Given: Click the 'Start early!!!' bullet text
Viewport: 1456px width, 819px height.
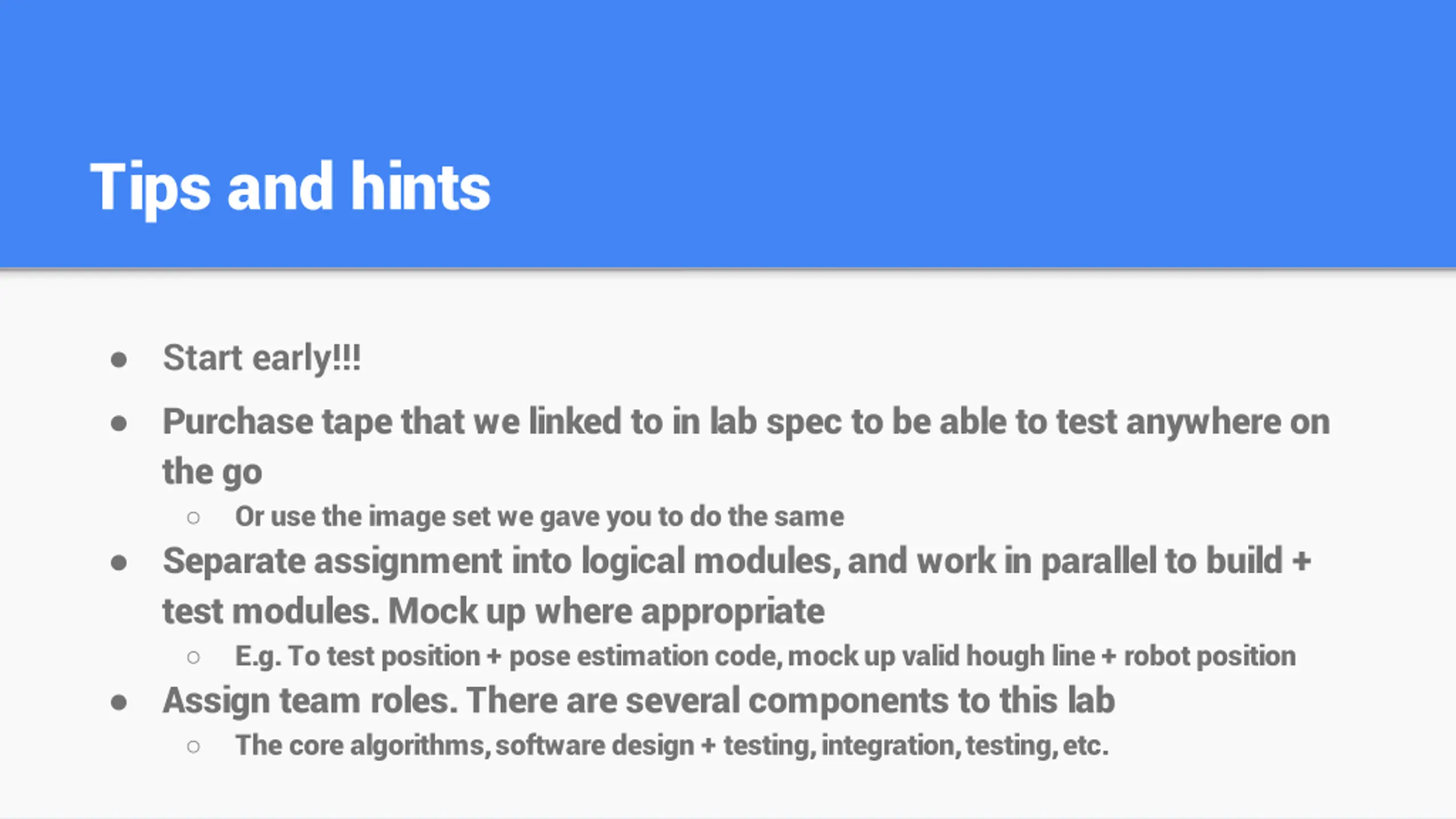Looking at the screenshot, I should (262, 358).
